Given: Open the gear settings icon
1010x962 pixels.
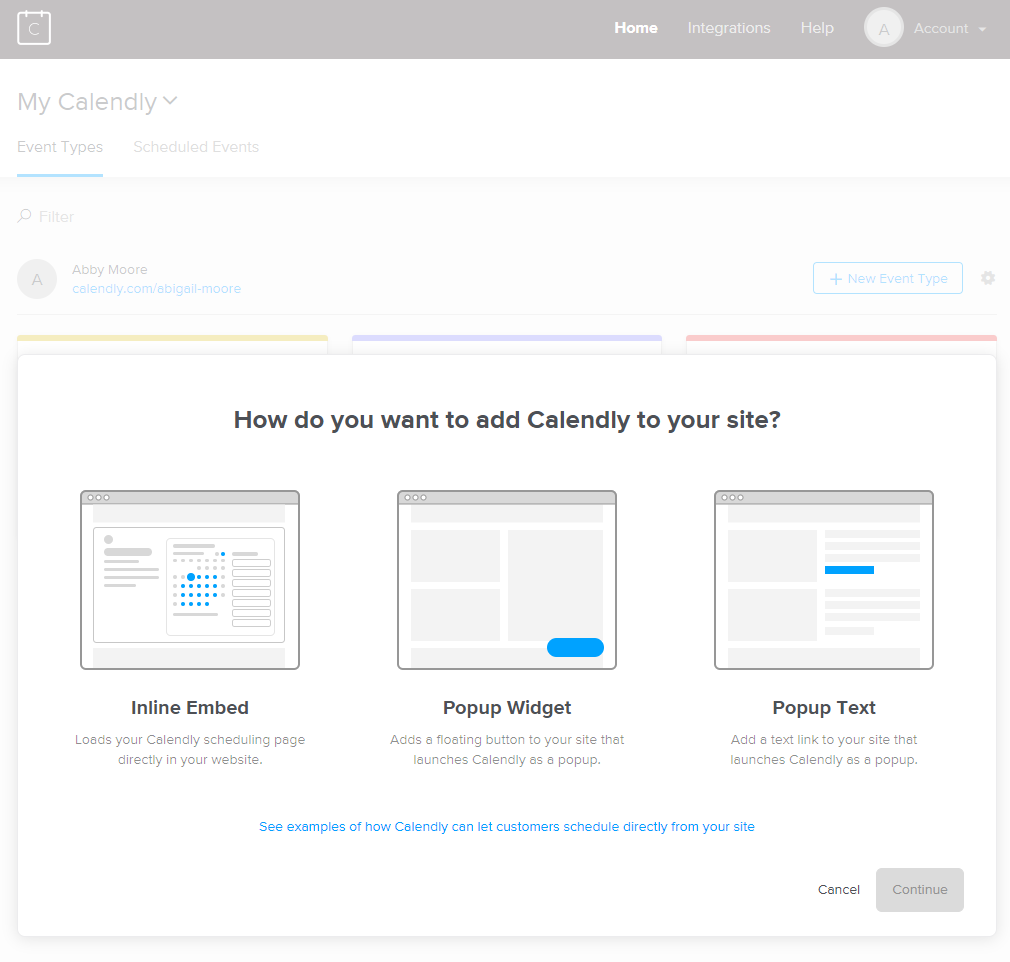Looking at the screenshot, I should [987, 278].
